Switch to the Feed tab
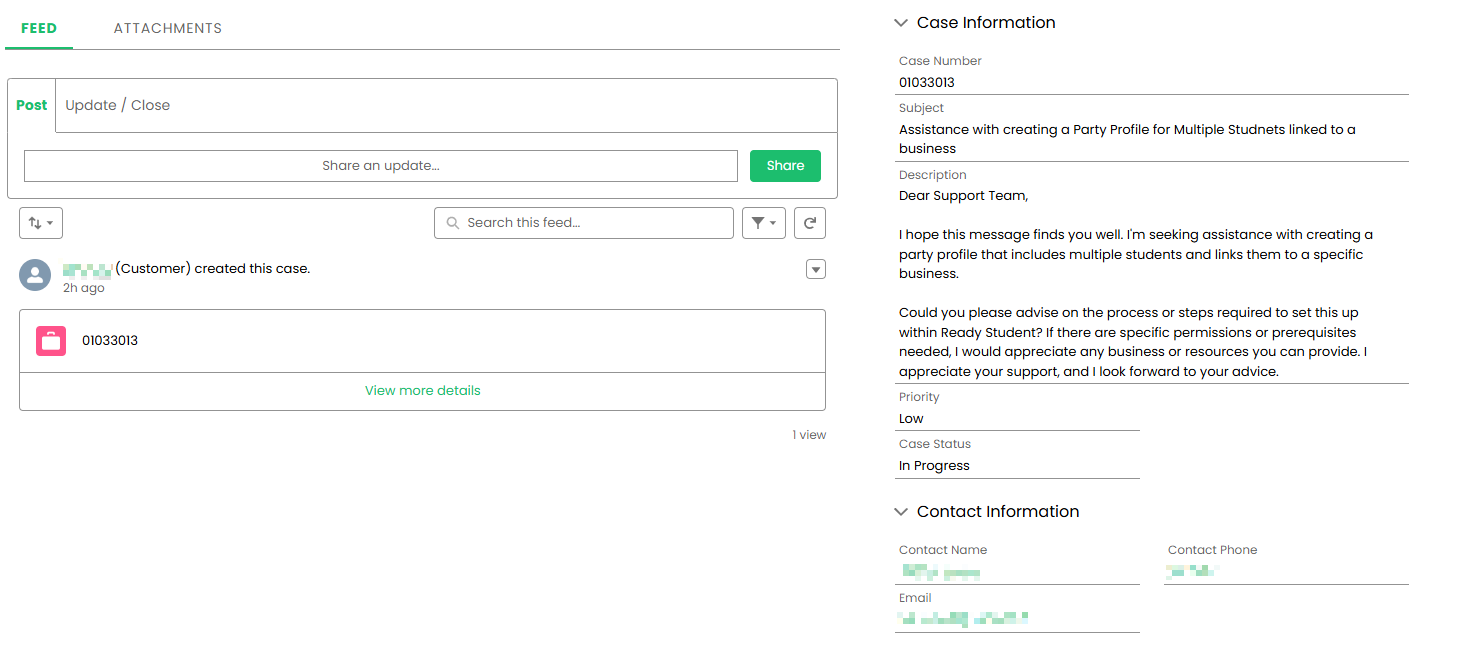 pyautogui.click(x=39, y=28)
